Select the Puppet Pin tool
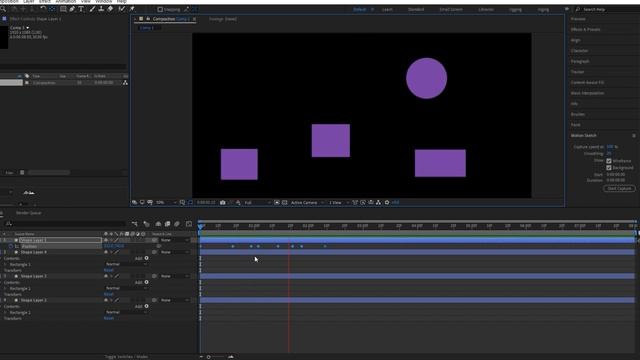640x360 pixels. click(132, 9)
